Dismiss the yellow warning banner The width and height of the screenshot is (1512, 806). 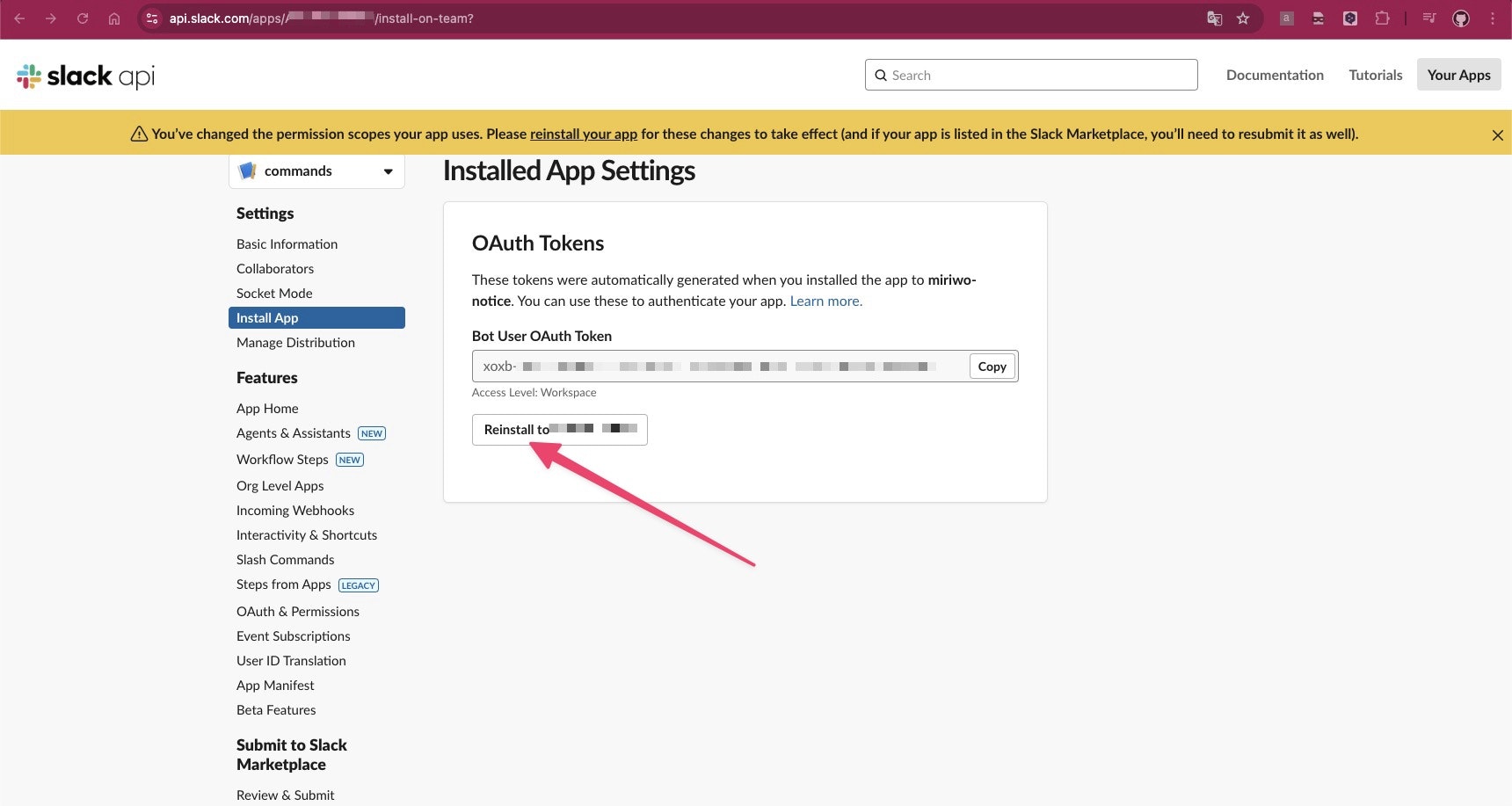[x=1498, y=134]
